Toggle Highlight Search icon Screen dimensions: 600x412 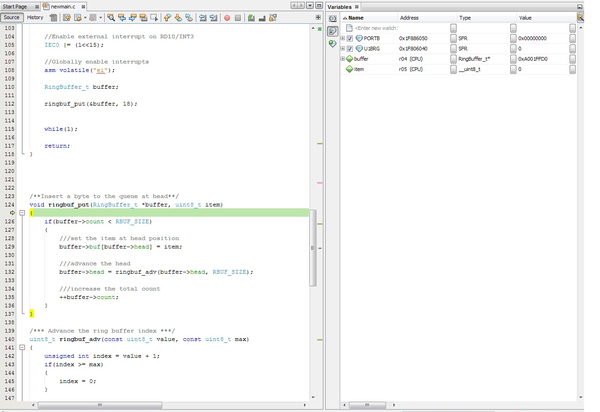click(143, 18)
